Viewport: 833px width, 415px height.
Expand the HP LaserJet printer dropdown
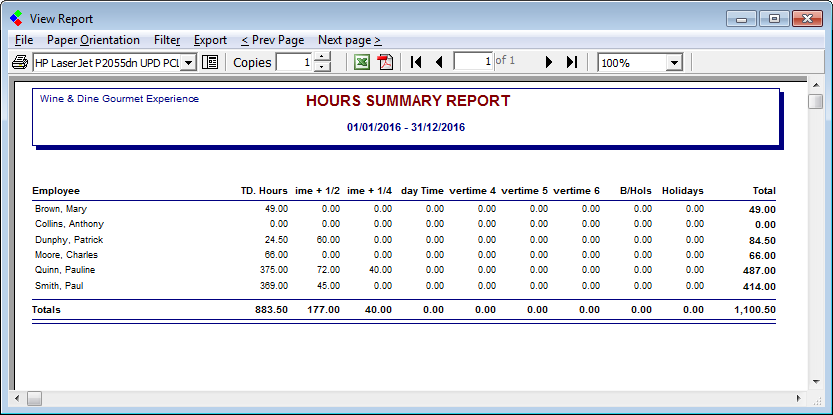tap(188, 62)
